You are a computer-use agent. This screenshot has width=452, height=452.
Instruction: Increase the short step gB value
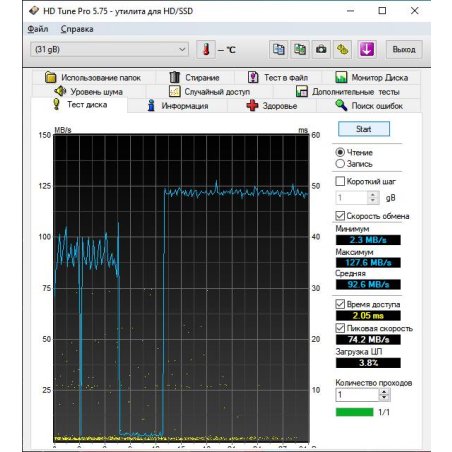(x=373, y=195)
